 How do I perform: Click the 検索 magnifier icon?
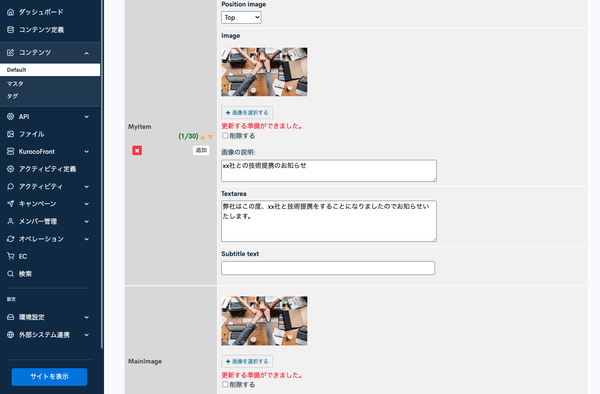[11, 274]
